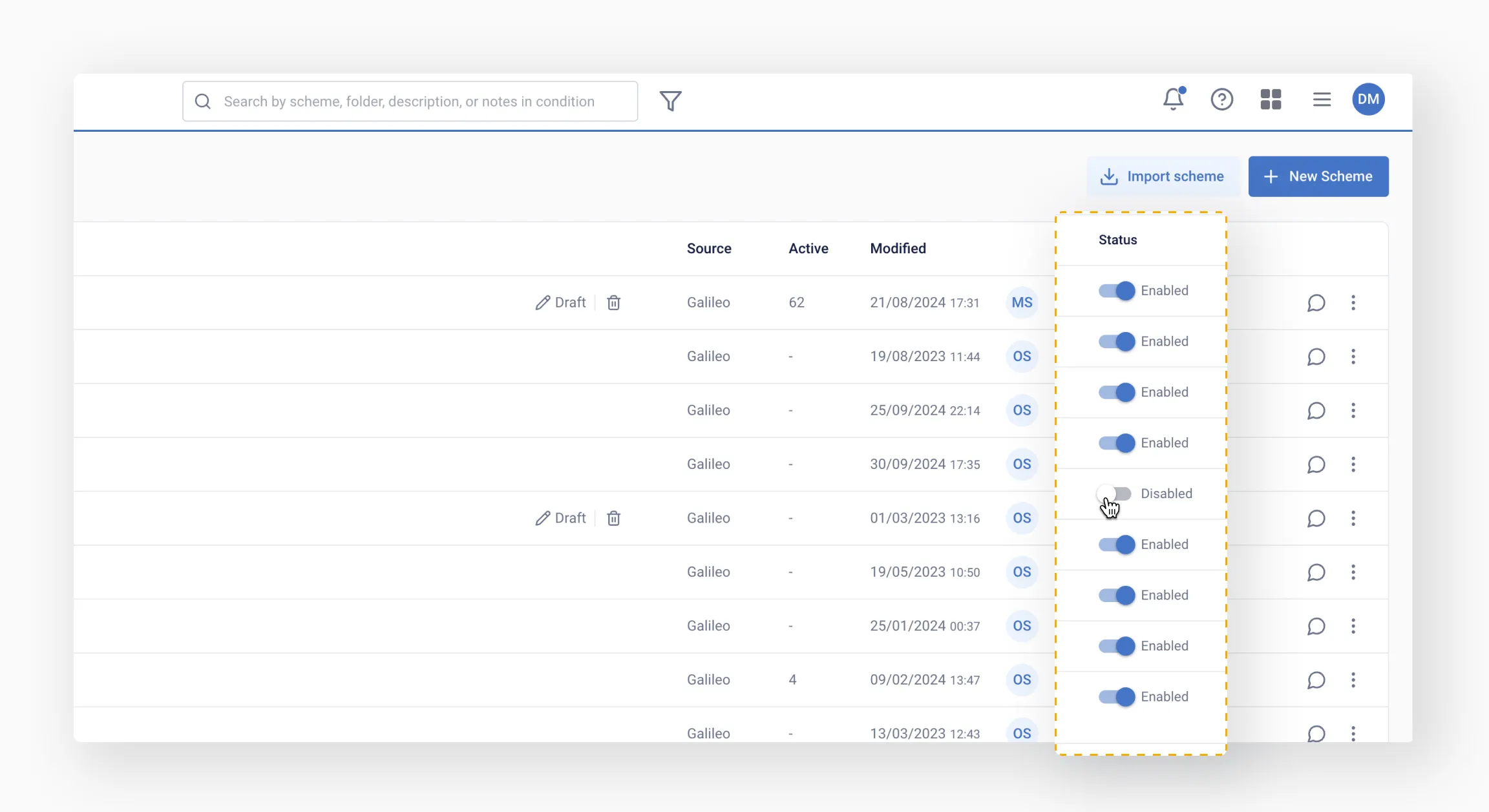Open comments for the 19/05/2023 row
1489x812 pixels.
(1316, 572)
